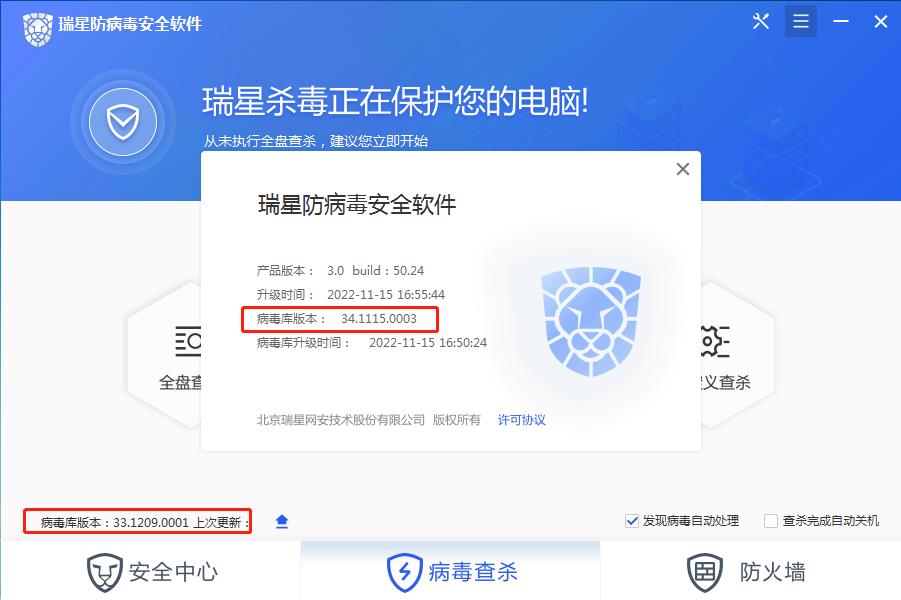The width and height of the screenshot is (901, 600).
Task: Click the Rising lion logo top-left
Action: [x=38, y=29]
